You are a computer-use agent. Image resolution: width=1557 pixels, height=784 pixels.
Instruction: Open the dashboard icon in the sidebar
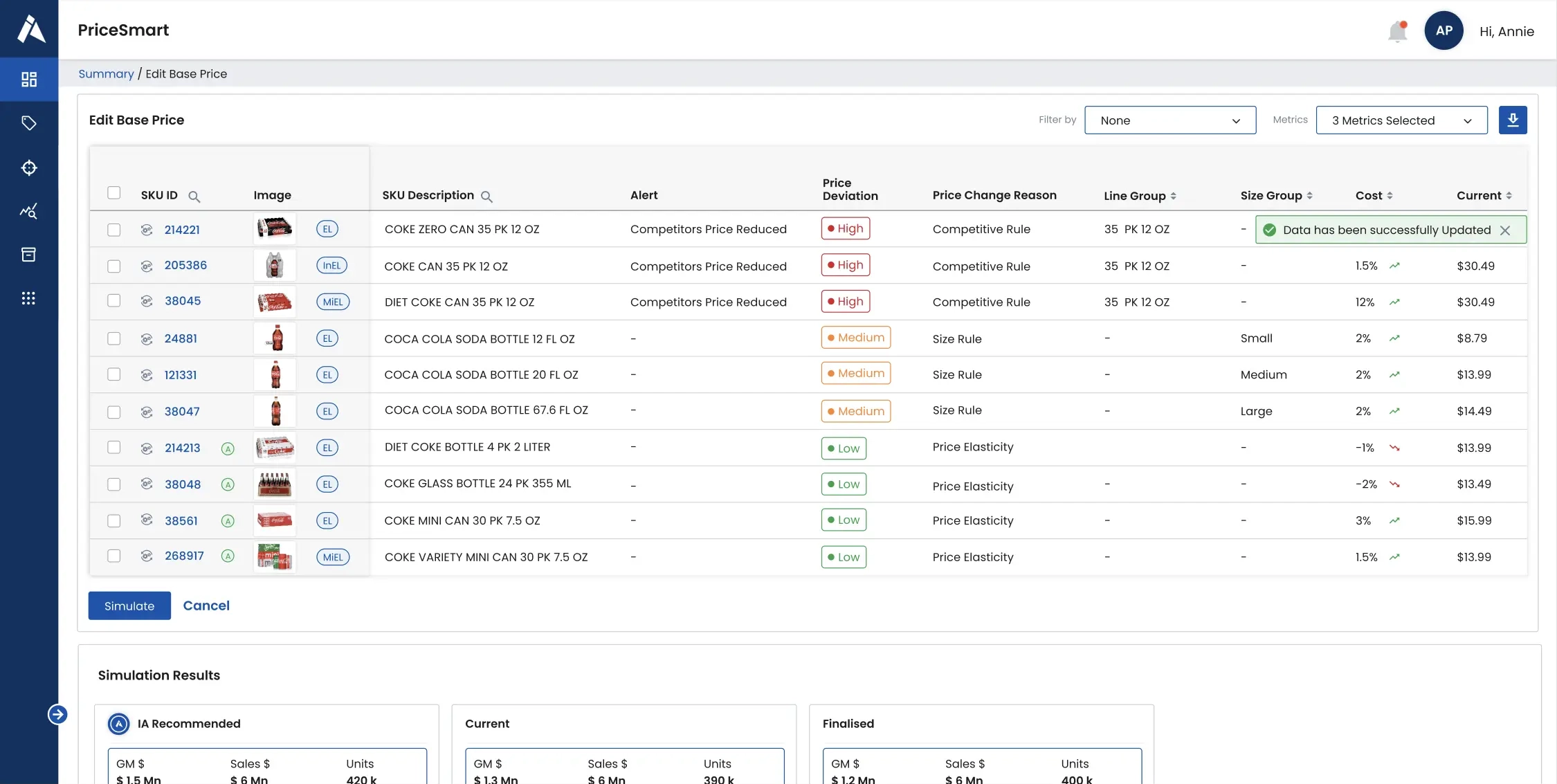pyautogui.click(x=29, y=80)
